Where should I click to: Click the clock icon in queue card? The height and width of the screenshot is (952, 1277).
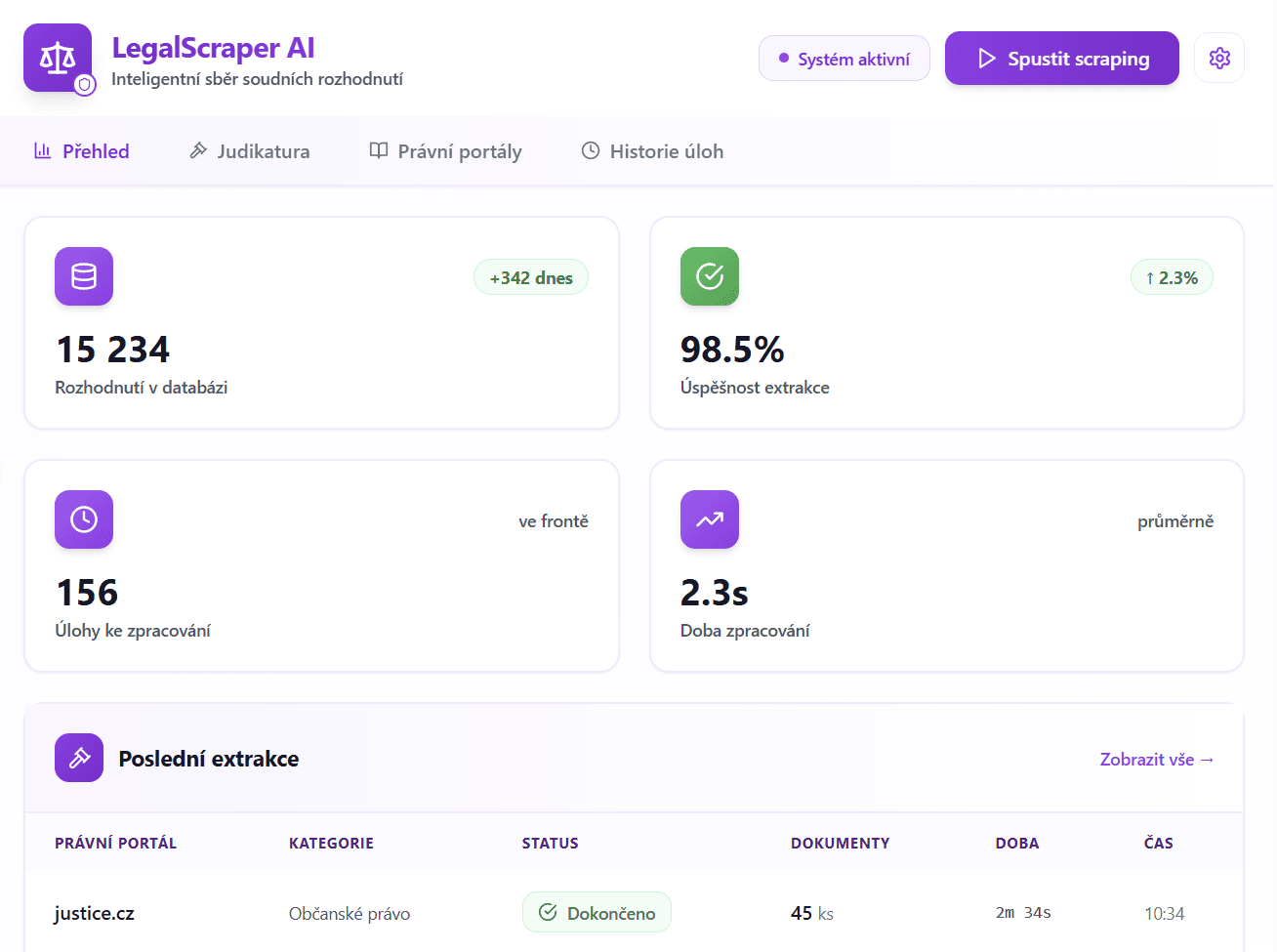point(84,519)
